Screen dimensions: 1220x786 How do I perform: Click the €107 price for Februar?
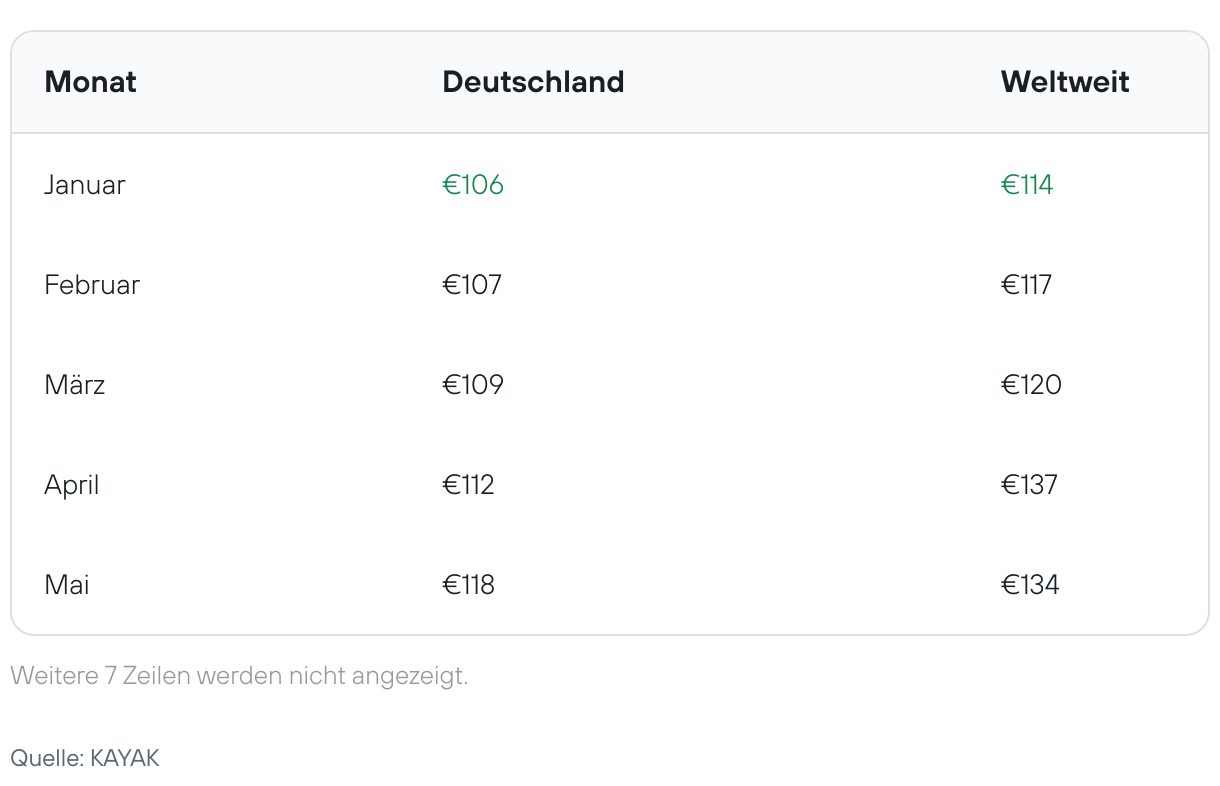coord(472,285)
